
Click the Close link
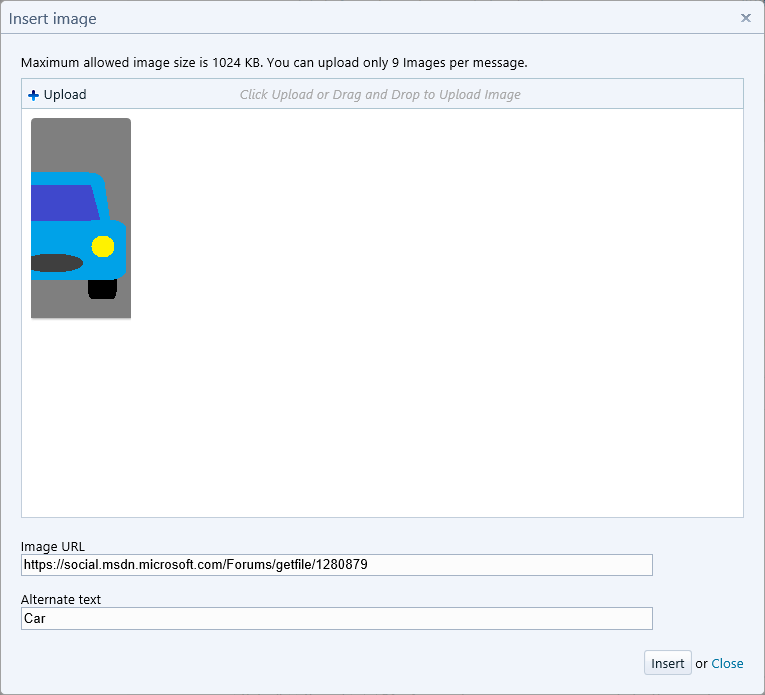click(x=727, y=663)
